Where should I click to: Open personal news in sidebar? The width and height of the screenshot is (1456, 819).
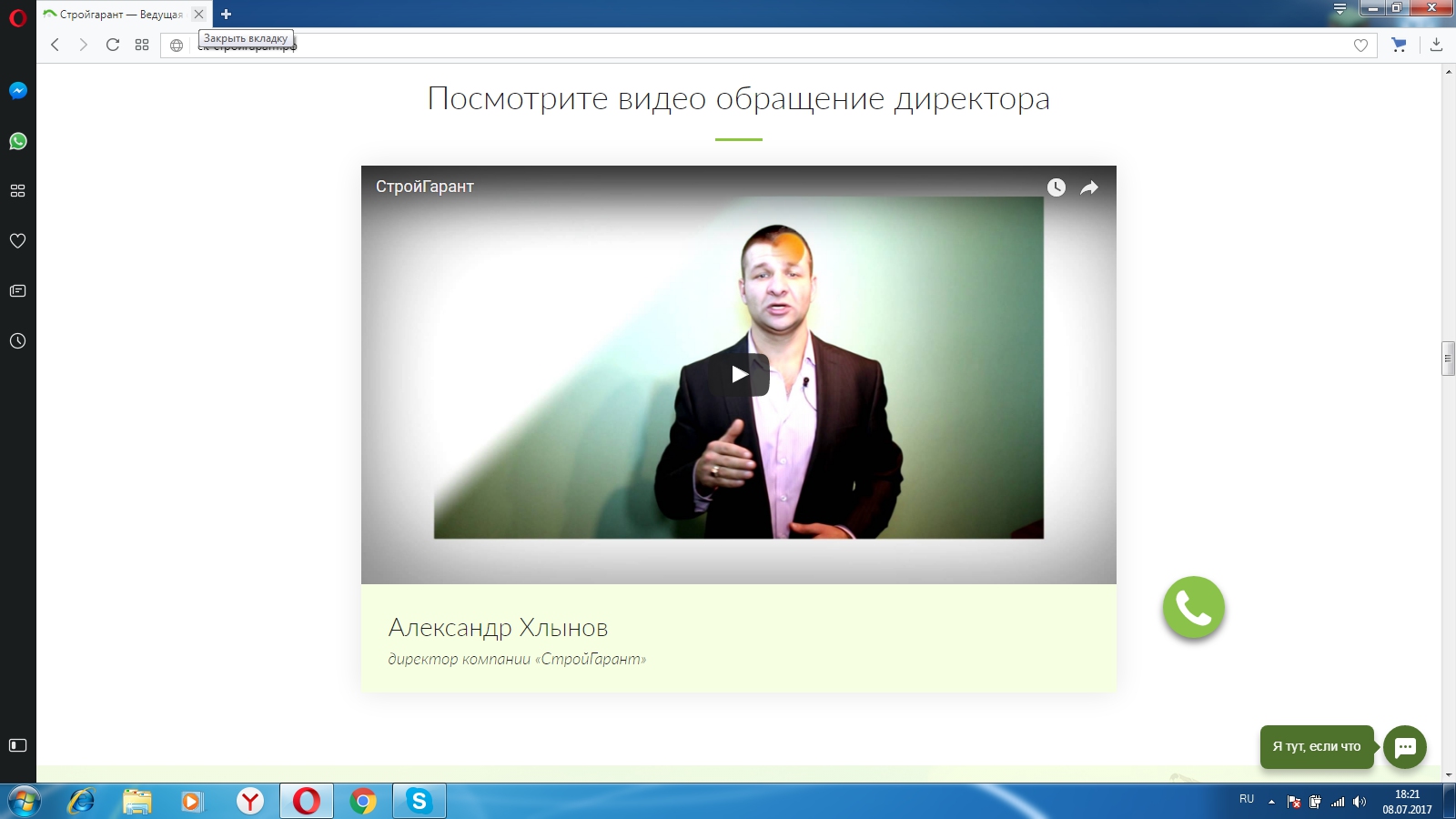[x=17, y=291]
